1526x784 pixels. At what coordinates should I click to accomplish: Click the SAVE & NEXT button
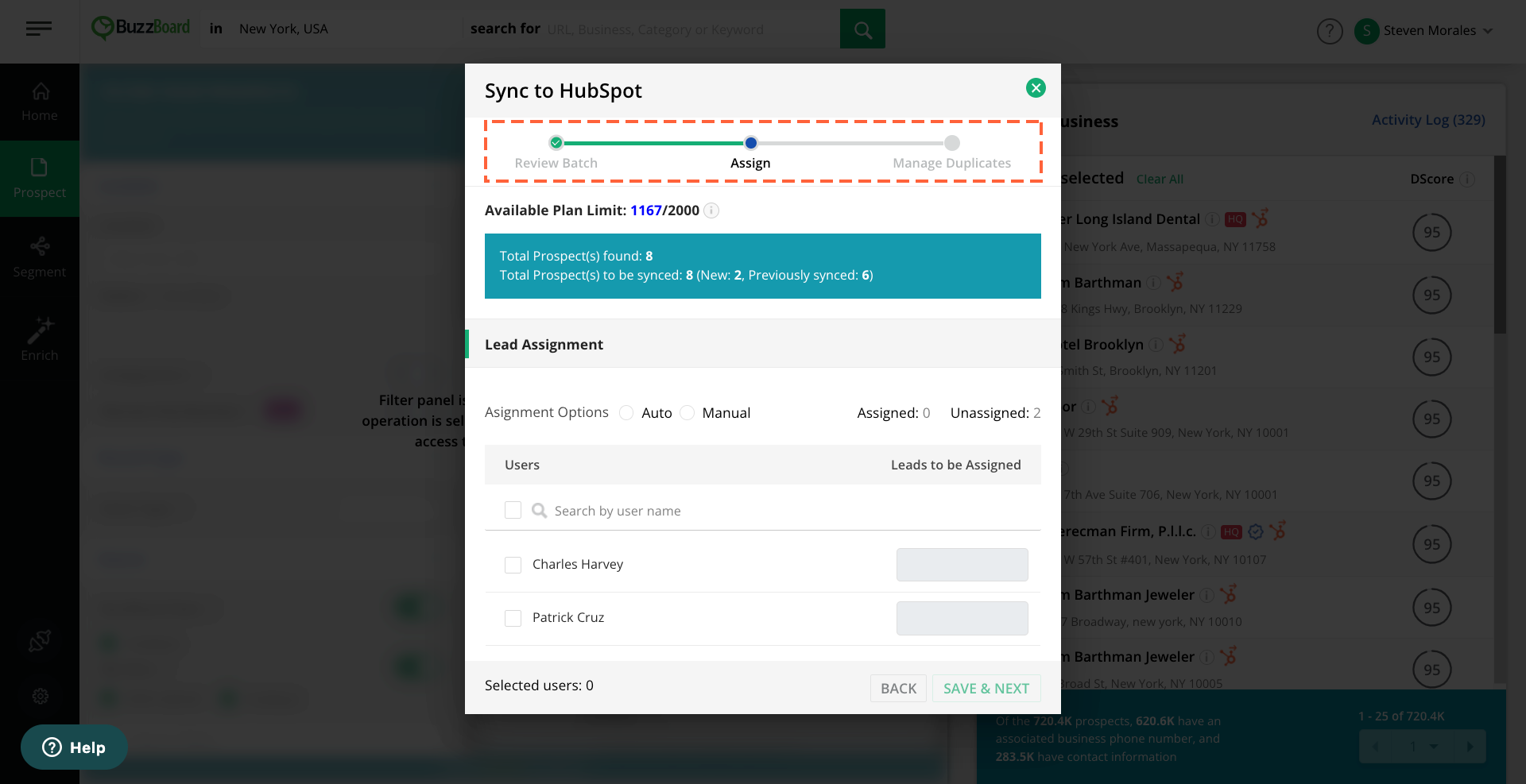(x=986, y=689)
